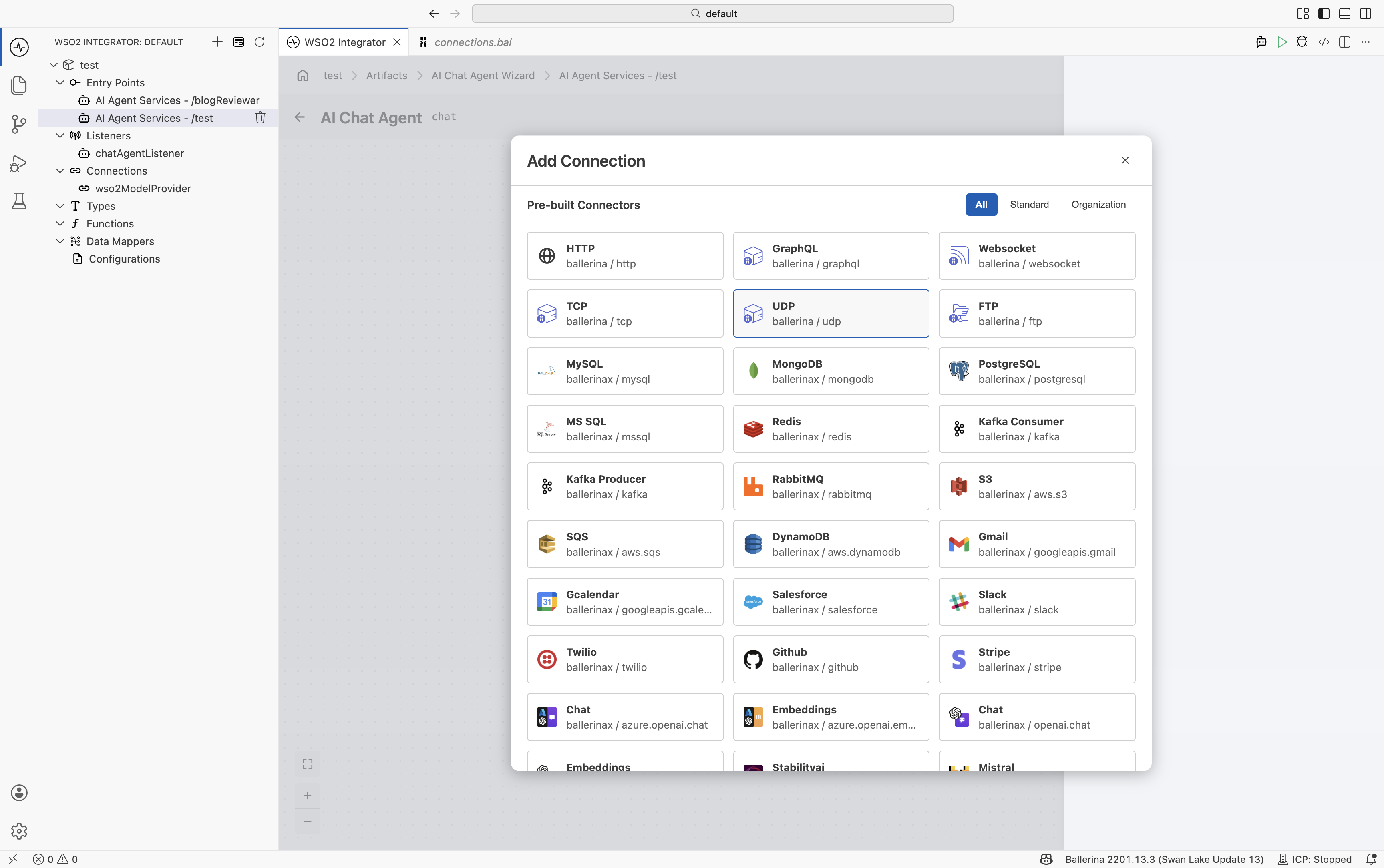The image size is (1384, 868).
Task: Delete AI Agent Services - /test entry
Action: coord(260,118)
